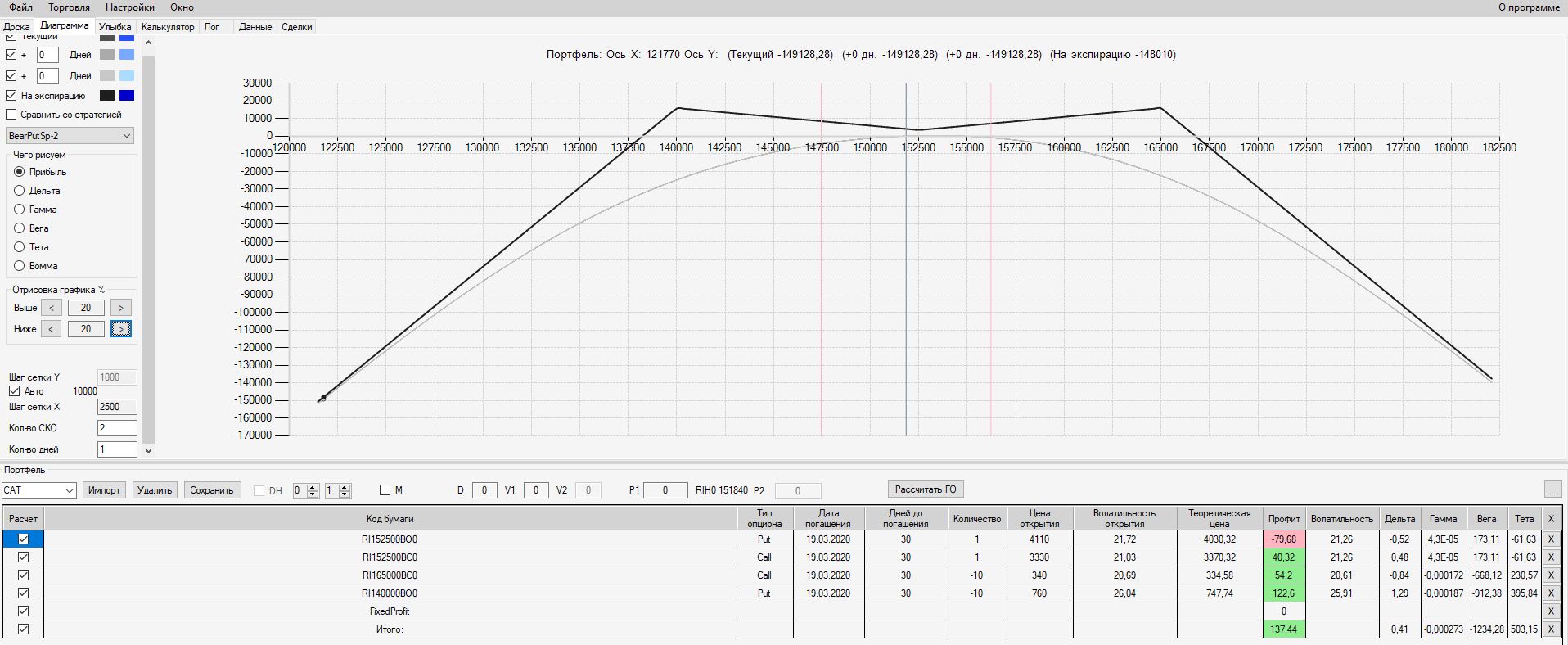Focus the Кол-во СКО field

tap(117, 428)
